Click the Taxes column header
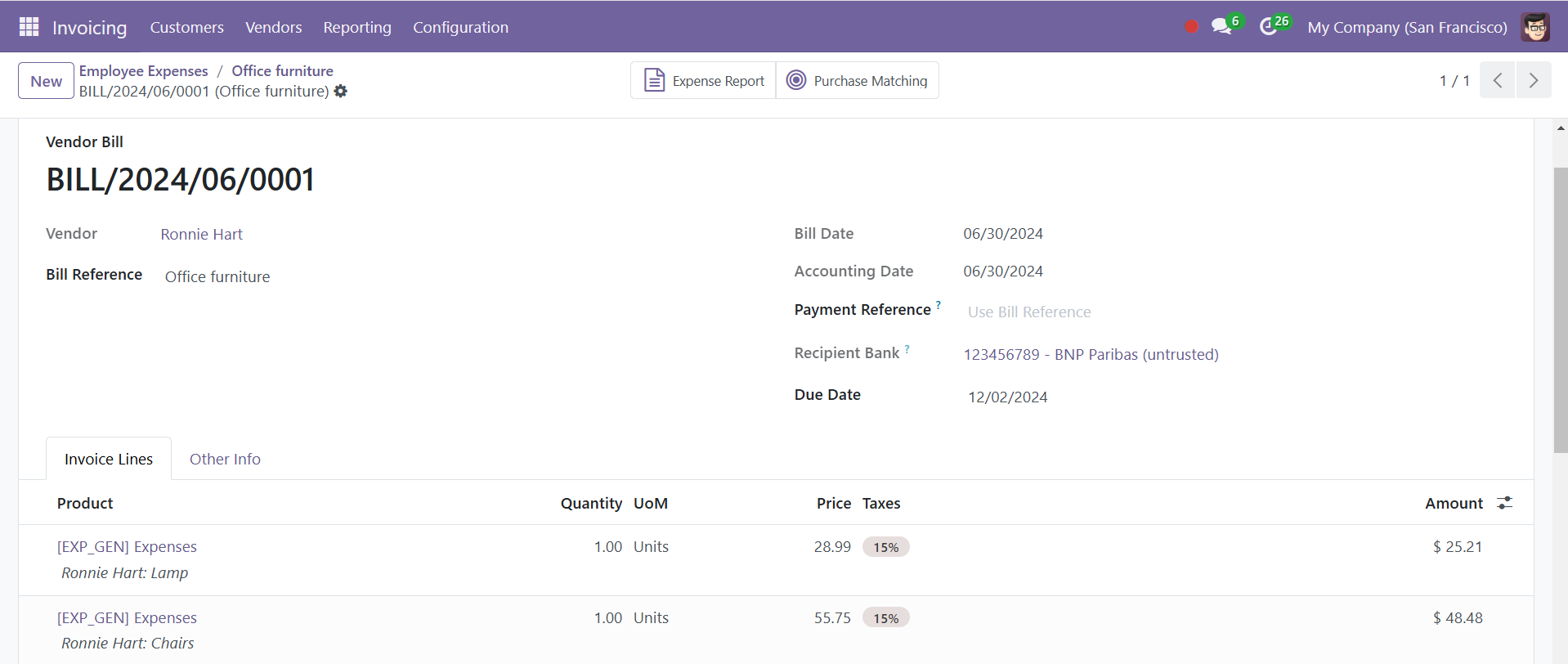This screenshot has width=1568, height=664. [x=881, y=503]
